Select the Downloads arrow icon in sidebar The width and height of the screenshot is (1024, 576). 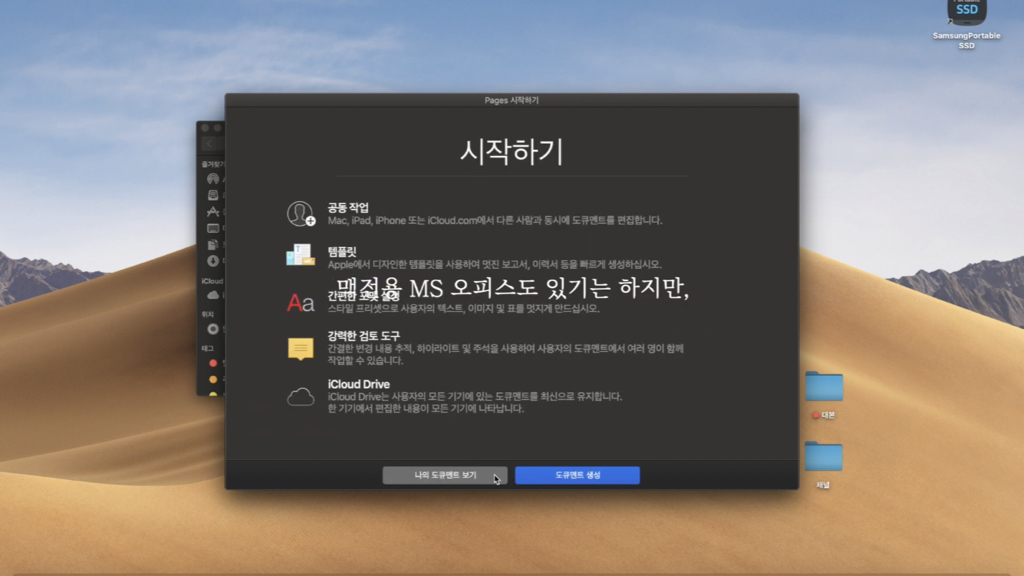pyautogui.click(x=213, y=261)
